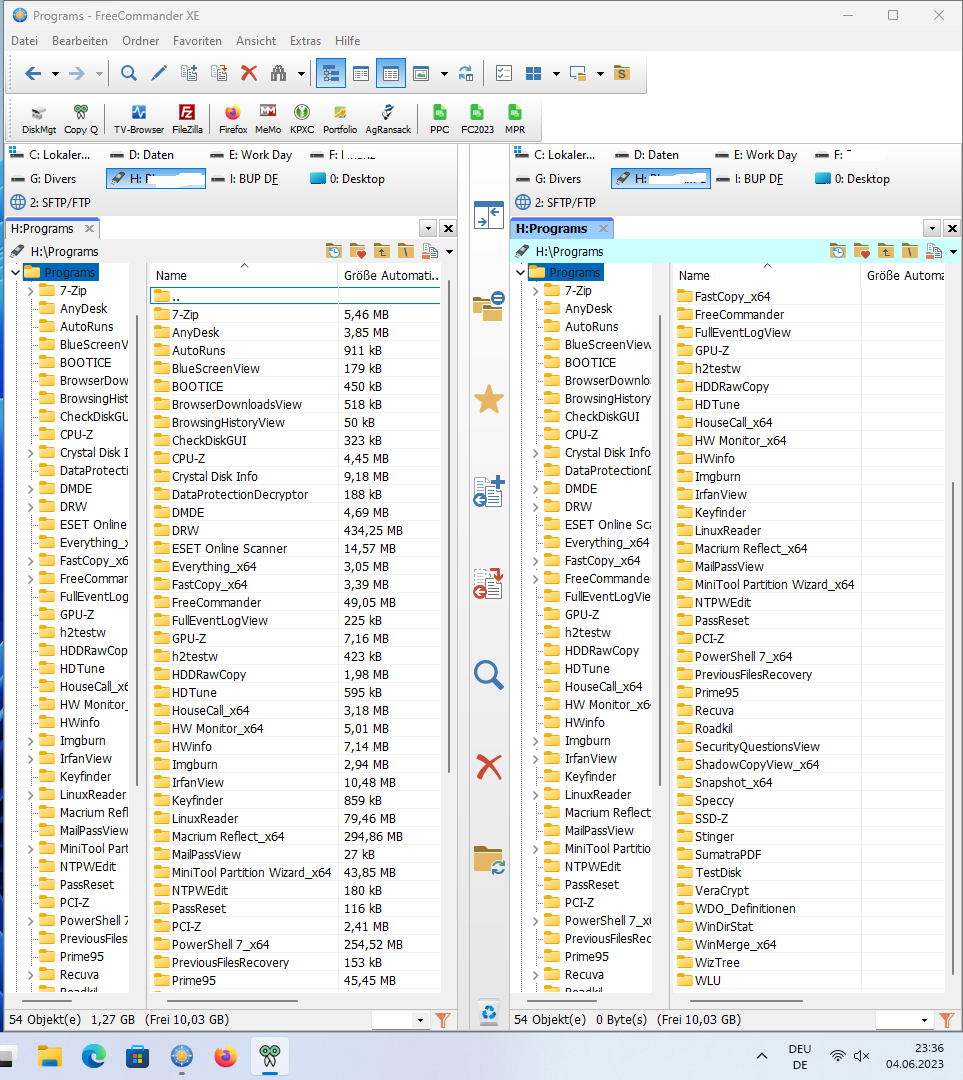Open dropdown next to back arrow
The image size is (963, 1080).
point(55,74)
